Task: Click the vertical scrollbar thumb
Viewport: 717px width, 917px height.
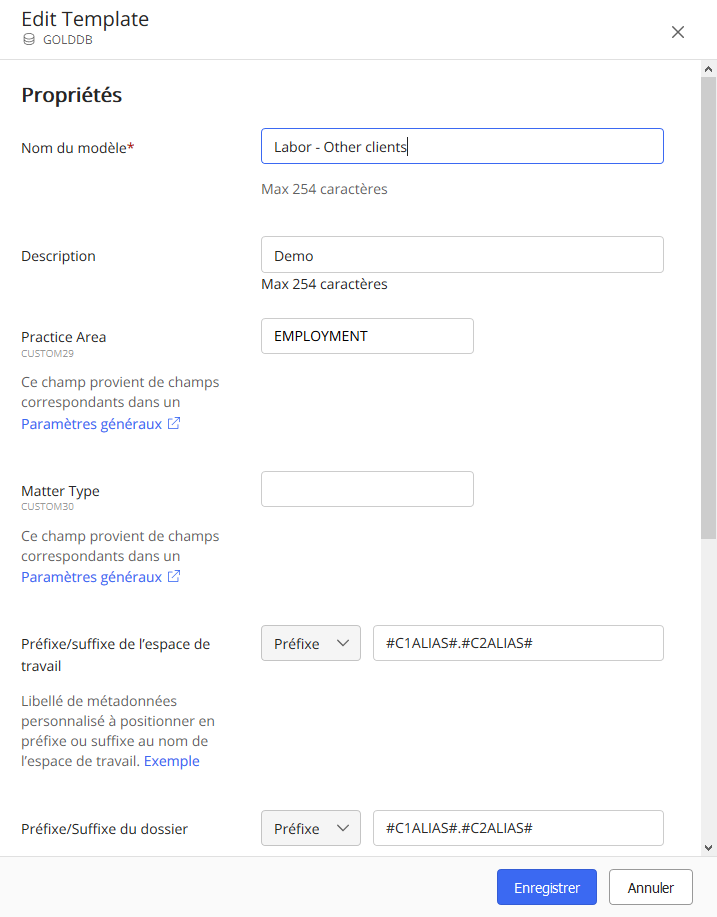Action: point(708,300)
